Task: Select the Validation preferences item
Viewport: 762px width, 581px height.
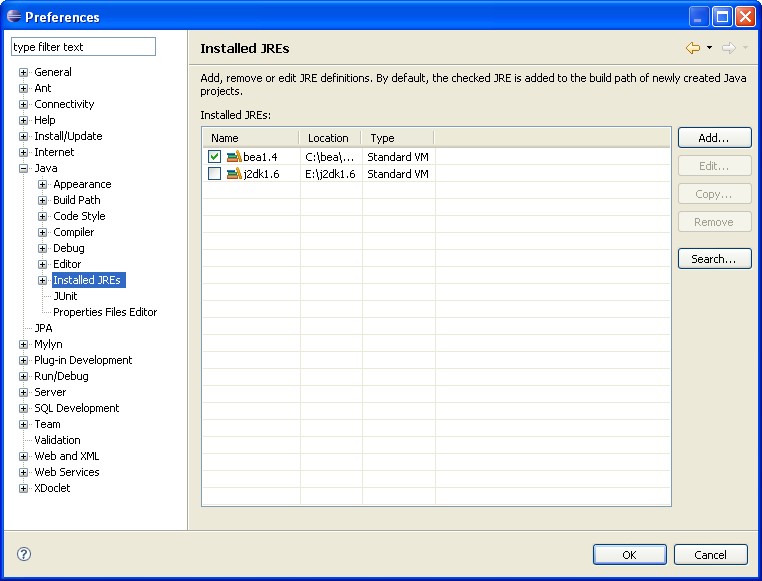Action: (x=57, y=440)
